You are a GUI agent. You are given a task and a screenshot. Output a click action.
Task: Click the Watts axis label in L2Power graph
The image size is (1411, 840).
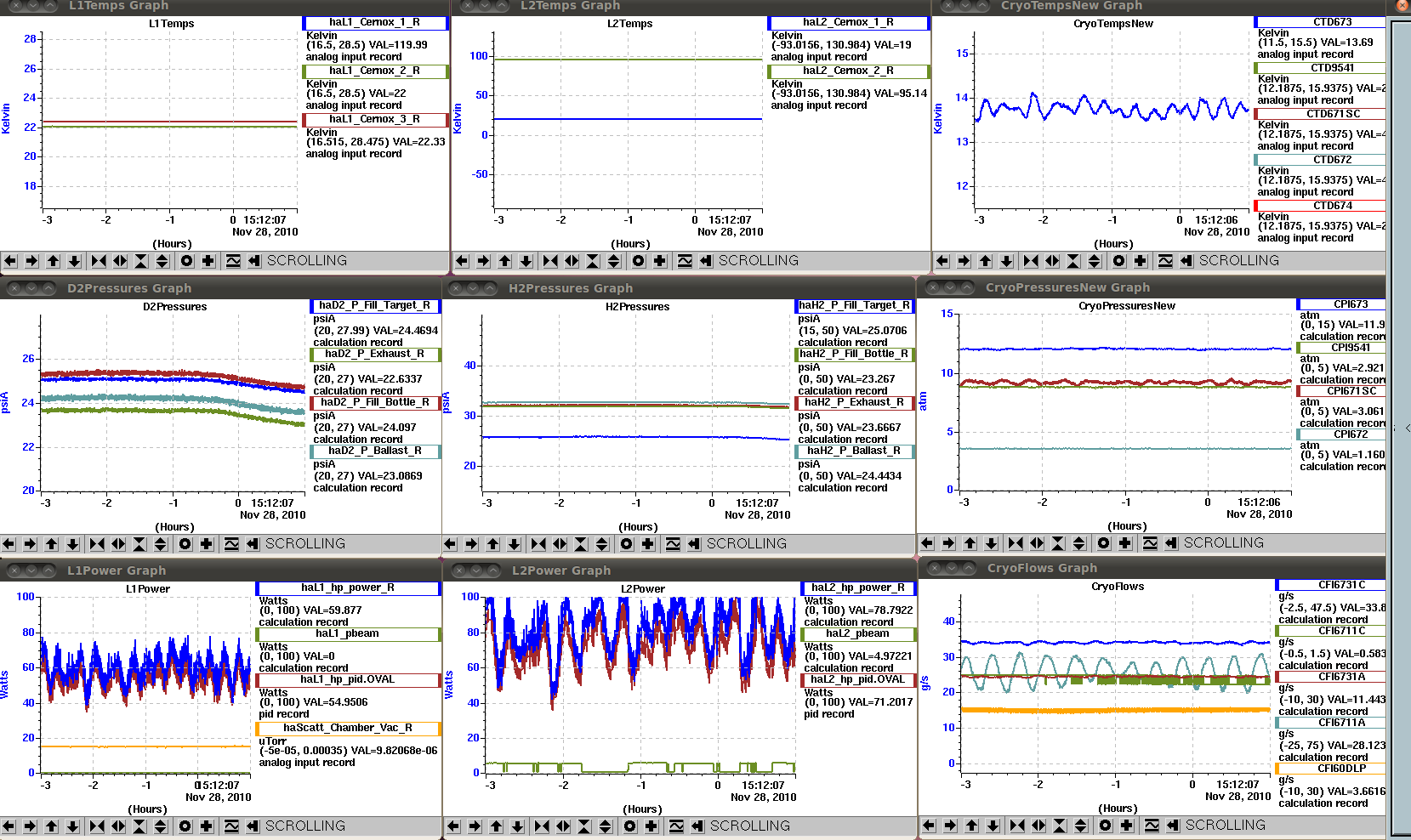[x=449, y=685]
